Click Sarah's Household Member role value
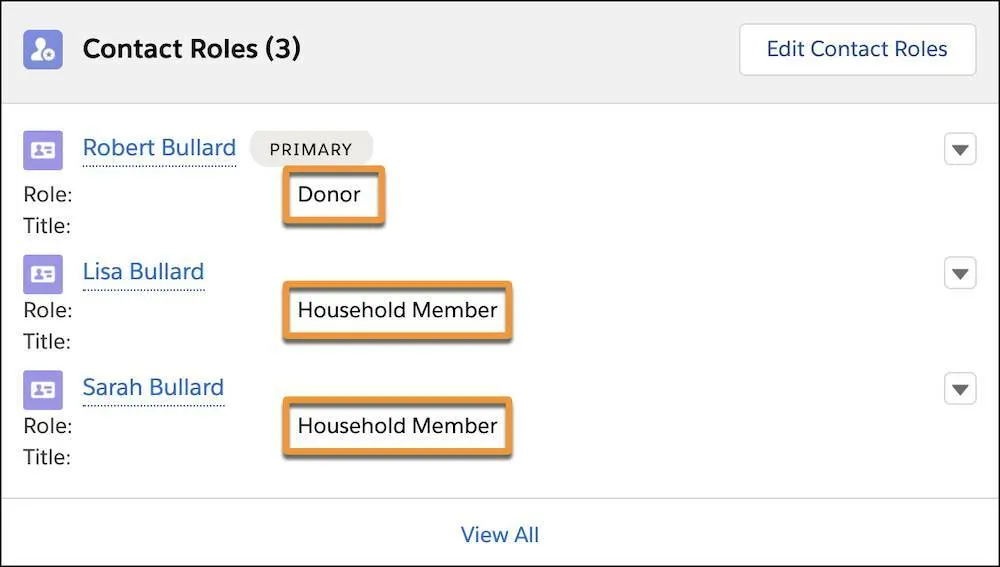The width and height of the screenshot is (1000, 567). click(397, 426)
